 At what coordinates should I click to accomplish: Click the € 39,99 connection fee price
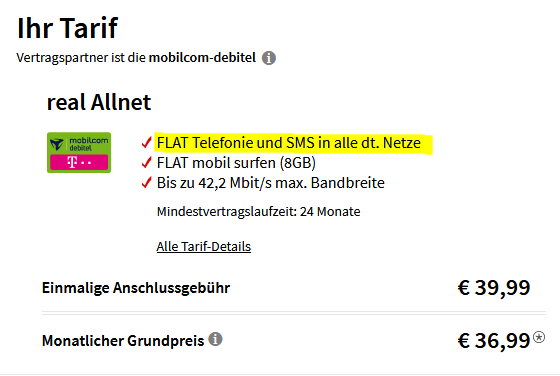494,287
